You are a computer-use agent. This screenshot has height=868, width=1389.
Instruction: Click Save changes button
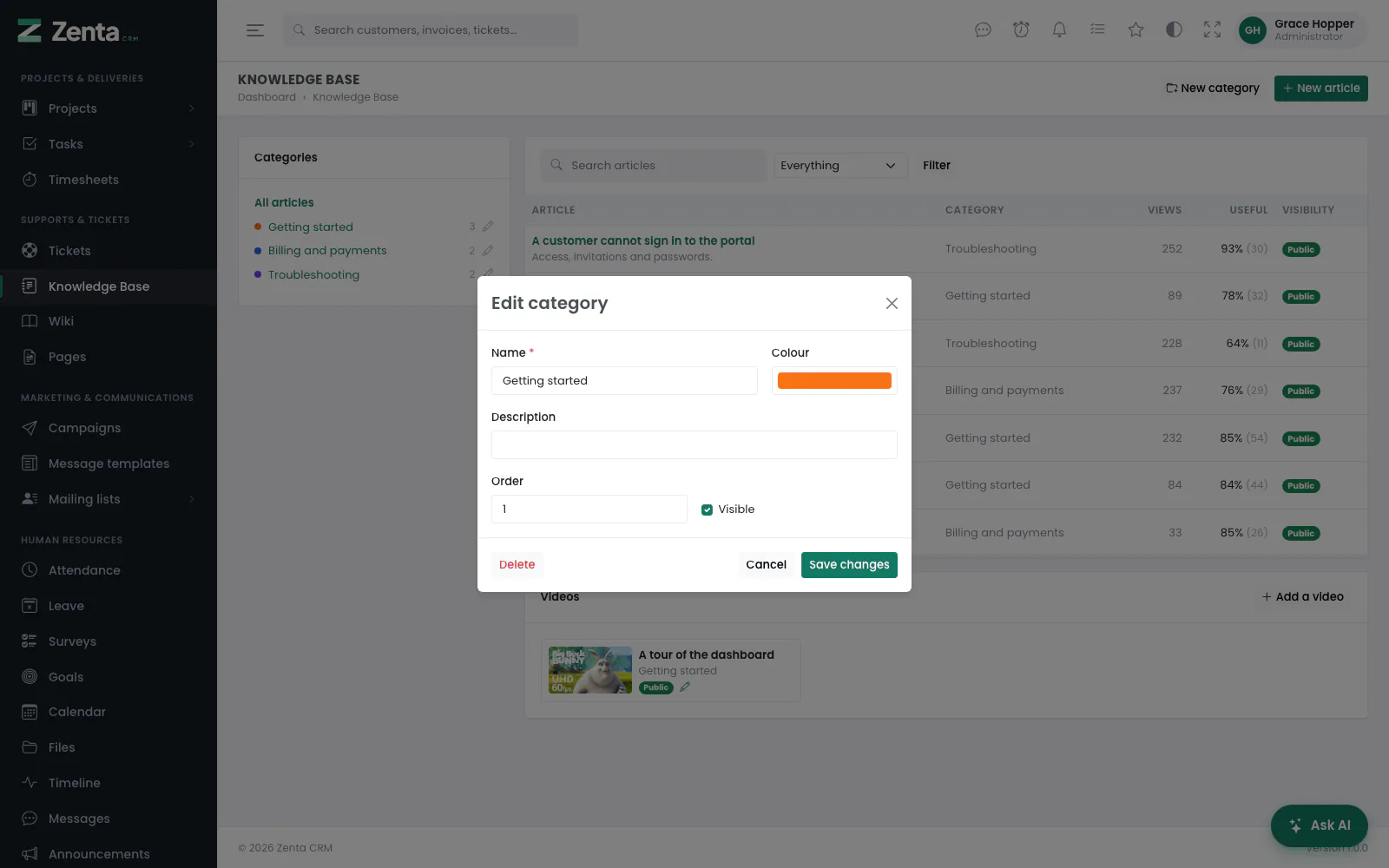click(x=849, y=564)
